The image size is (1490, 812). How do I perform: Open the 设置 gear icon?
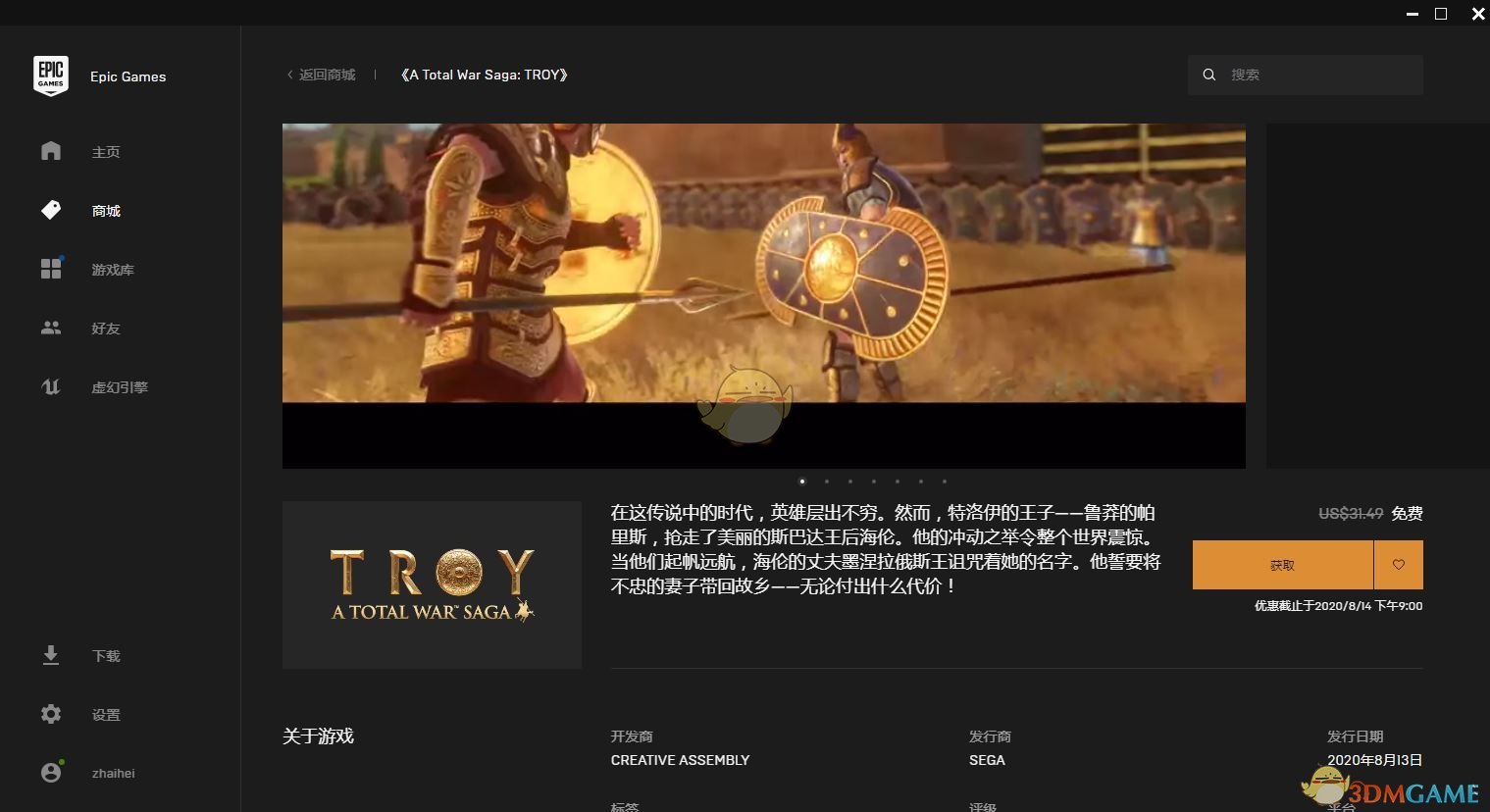[51, 714]
